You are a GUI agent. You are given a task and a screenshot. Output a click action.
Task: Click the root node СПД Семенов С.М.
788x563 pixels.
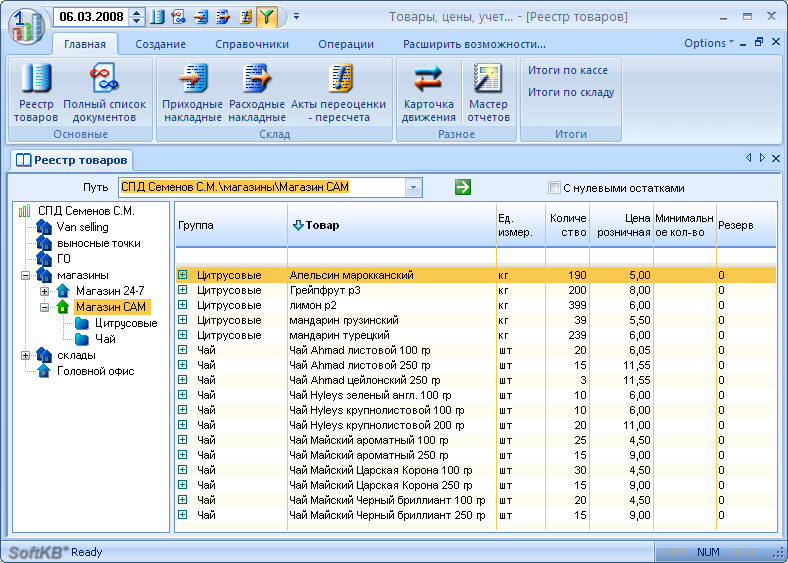(x=76, y=211)
